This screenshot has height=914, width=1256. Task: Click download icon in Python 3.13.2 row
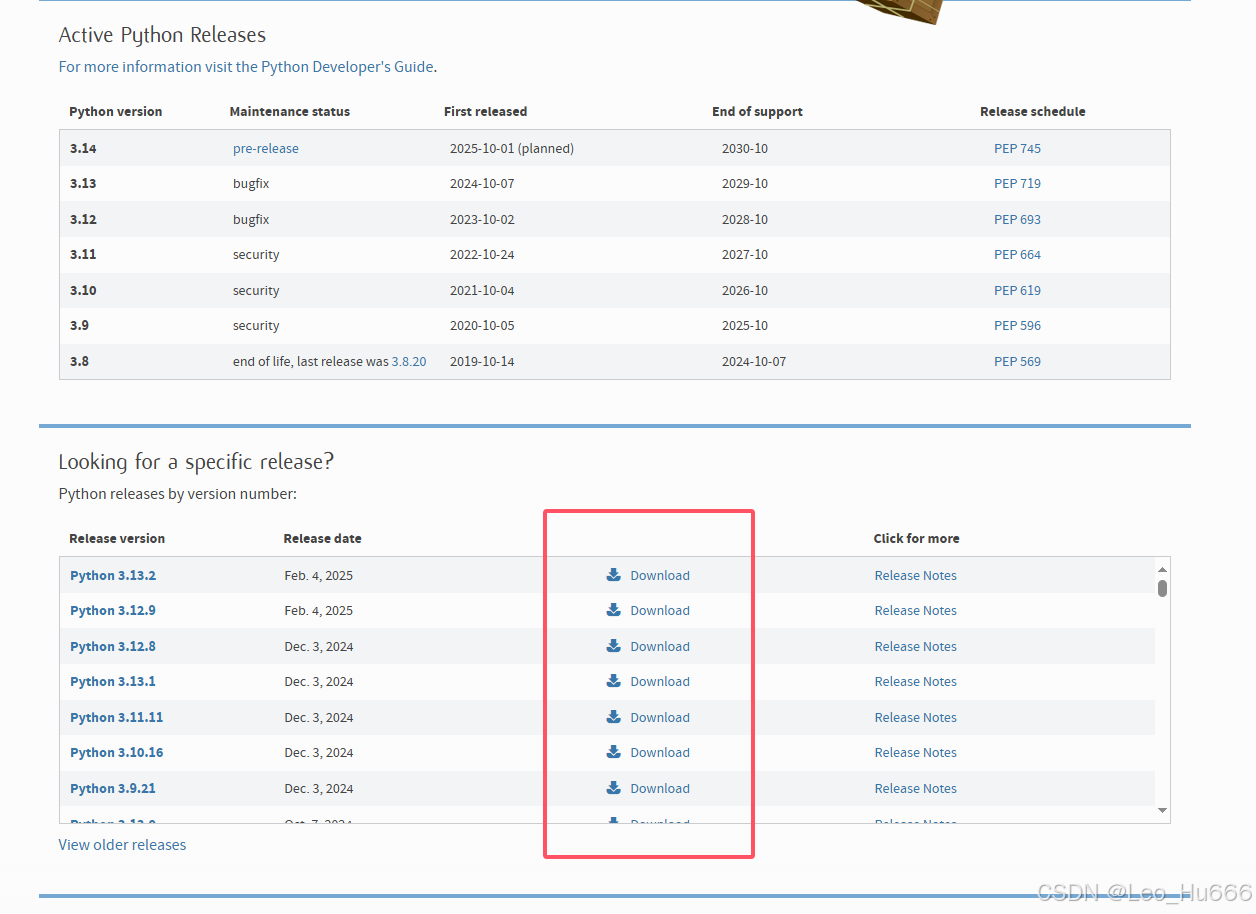click(614, 575)
